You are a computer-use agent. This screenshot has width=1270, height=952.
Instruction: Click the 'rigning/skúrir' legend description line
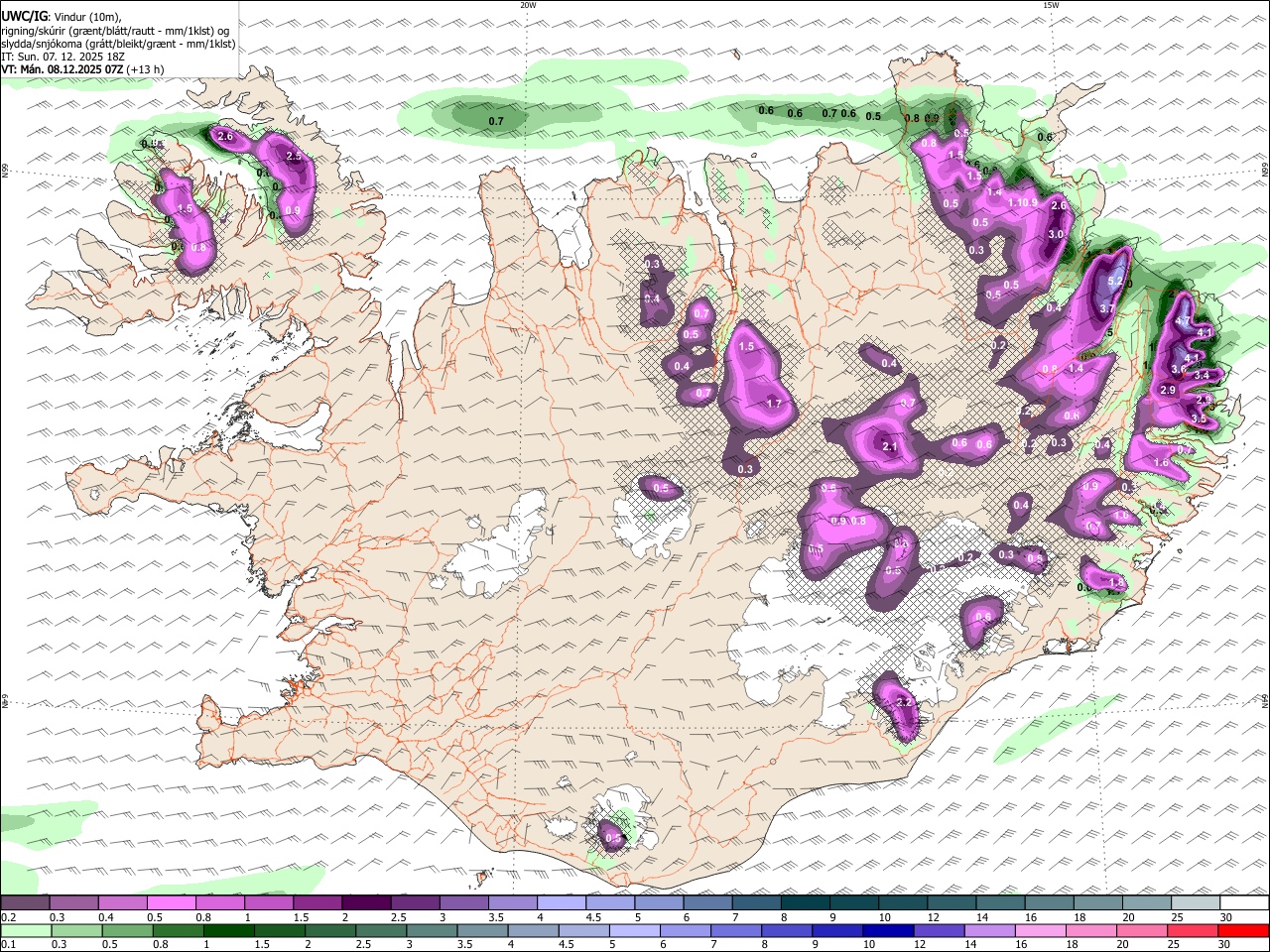pos(115,30)
